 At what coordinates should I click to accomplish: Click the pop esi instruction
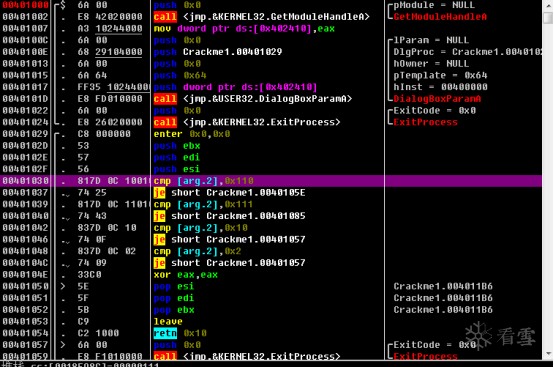[x=174, y=286]
